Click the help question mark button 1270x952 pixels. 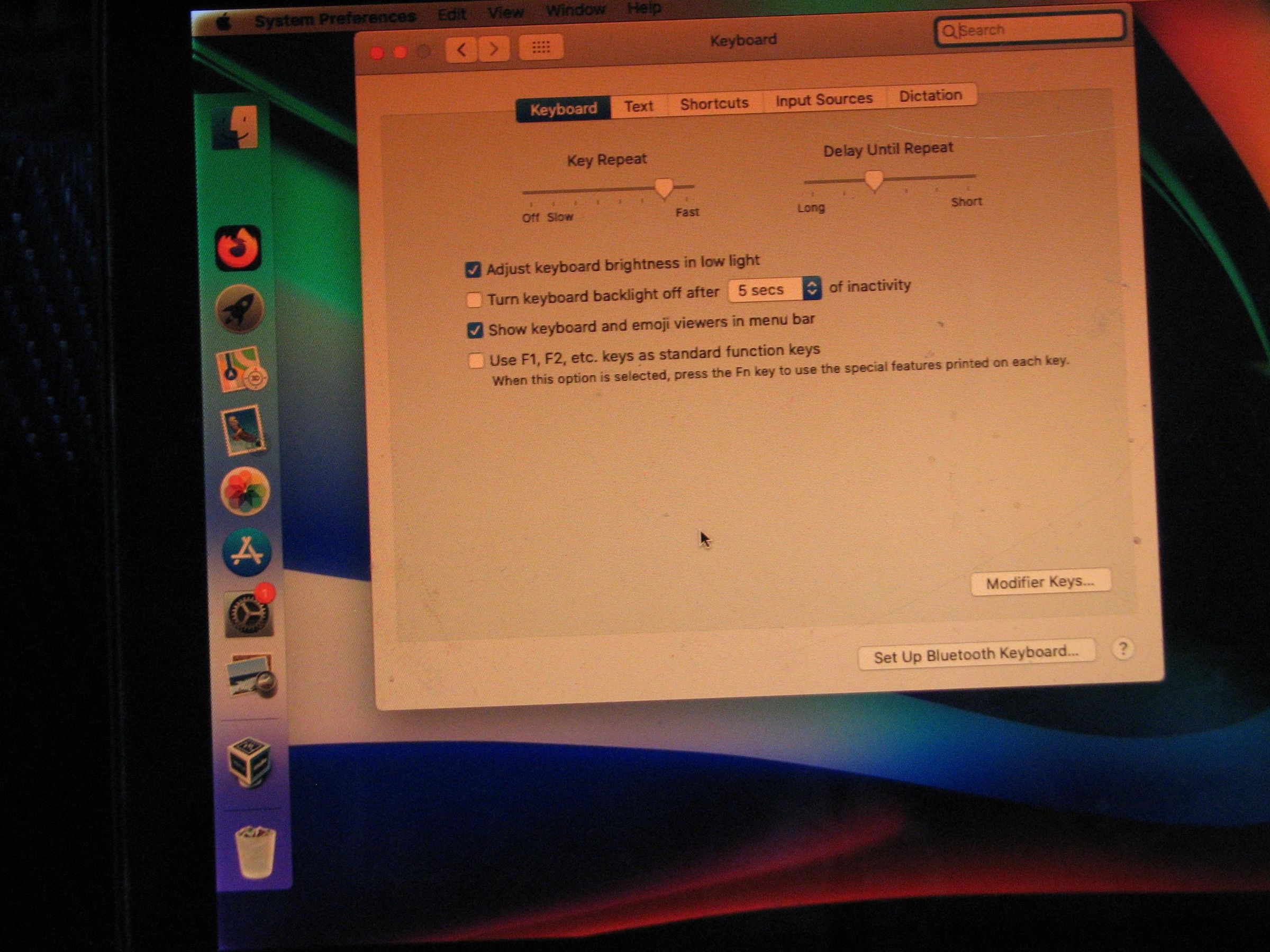tap(1122, 649)
